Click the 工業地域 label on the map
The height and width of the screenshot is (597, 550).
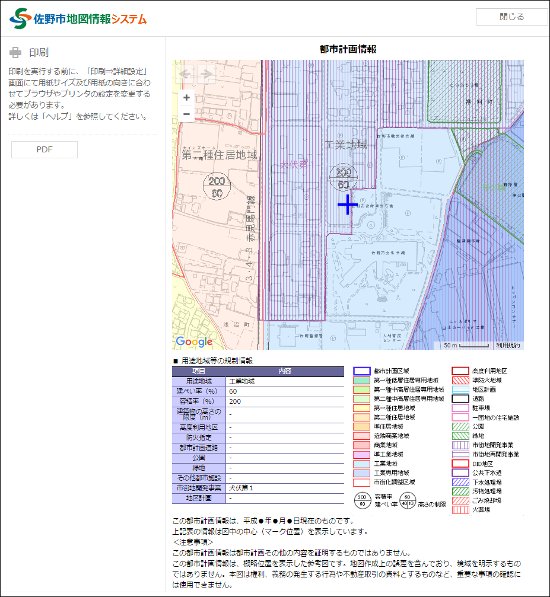[x=346, y=145]
